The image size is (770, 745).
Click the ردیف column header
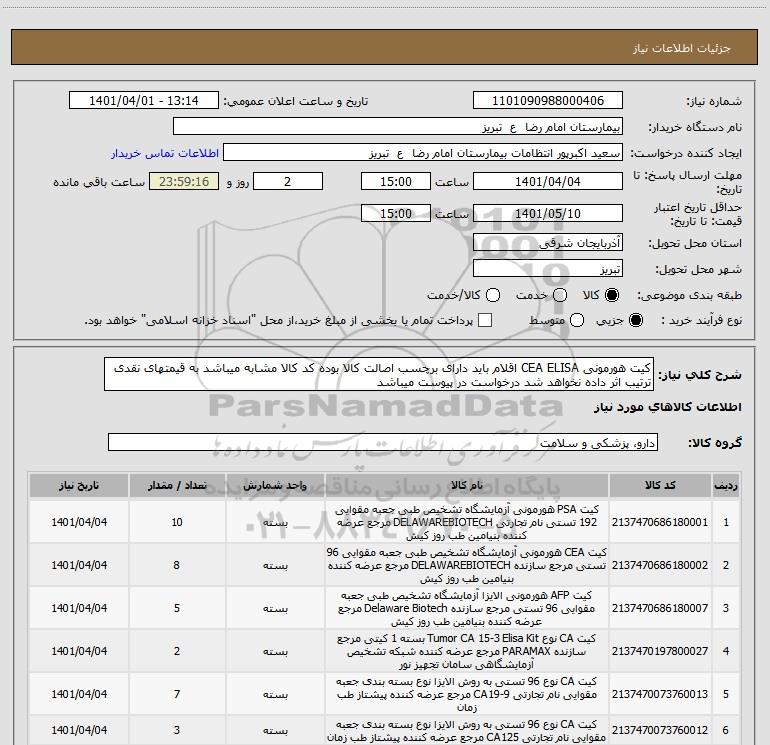click(x=726, y=485)
